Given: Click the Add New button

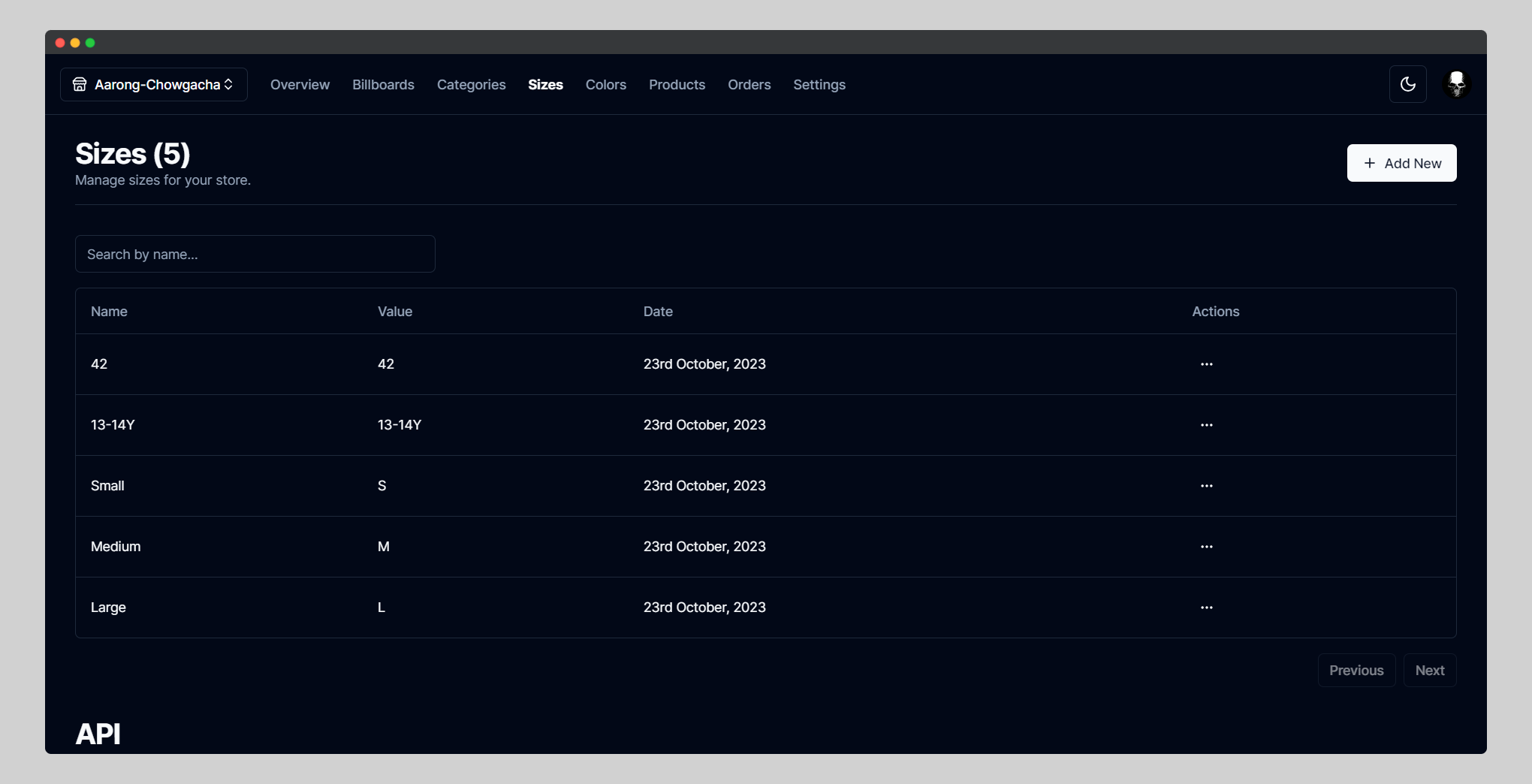Looking at the screenshot, I should 1401,163.
